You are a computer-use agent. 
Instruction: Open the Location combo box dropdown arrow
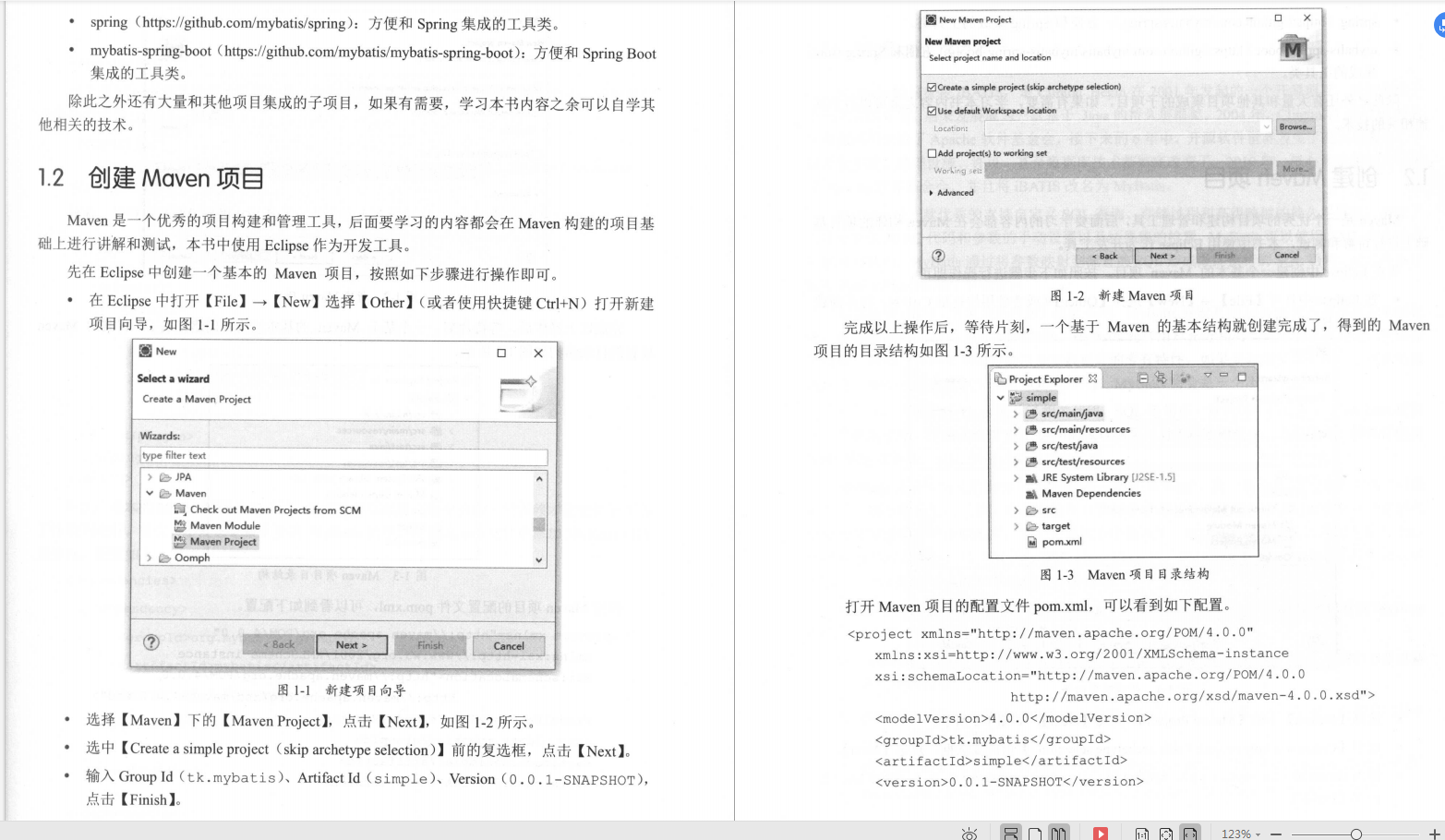tap(1266, 127)
